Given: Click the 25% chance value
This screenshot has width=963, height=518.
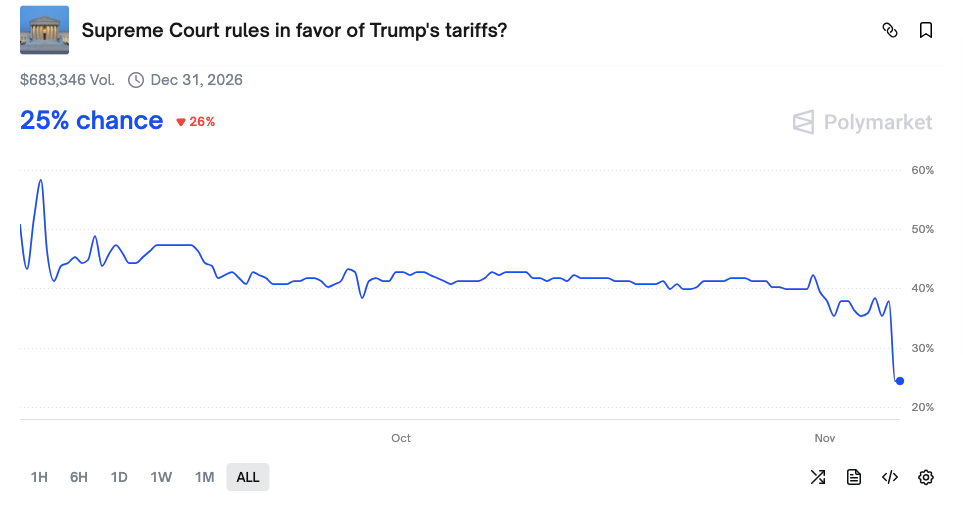Looking at the screenshot, I should pyautogui.click(x=91, y=121).
